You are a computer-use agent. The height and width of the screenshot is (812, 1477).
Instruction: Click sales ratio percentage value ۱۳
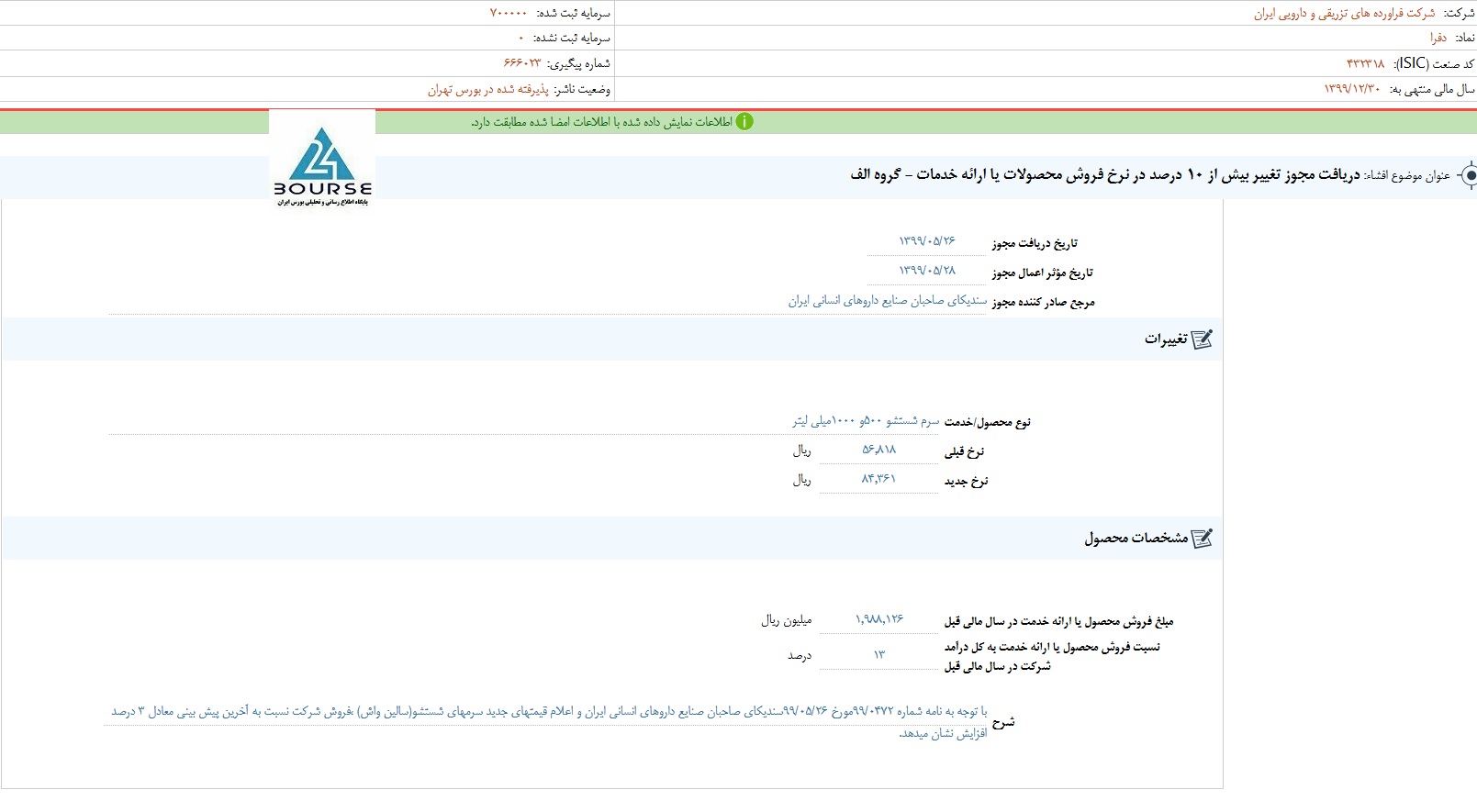[x=879, y=654]
